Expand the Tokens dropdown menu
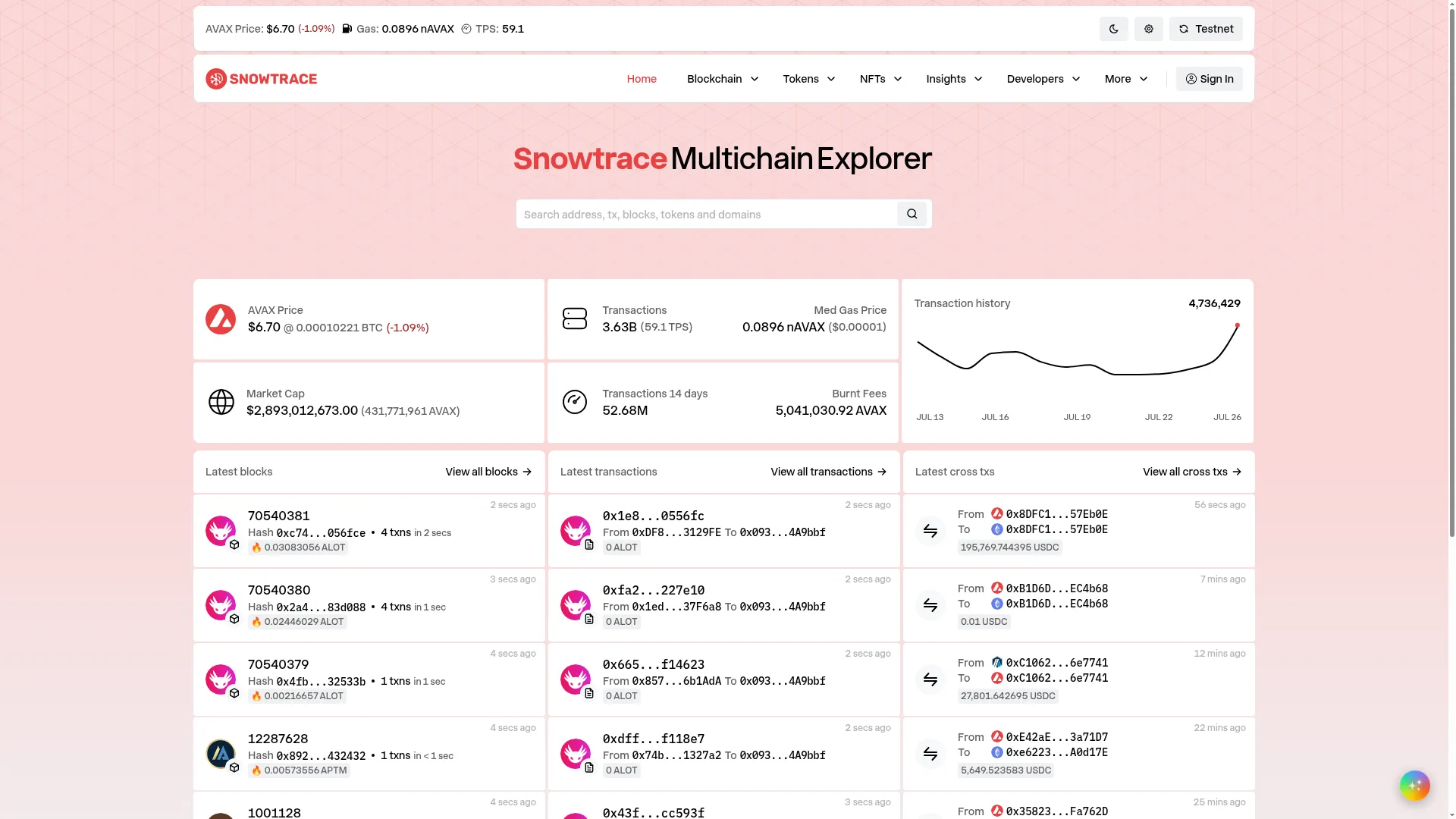The height and width of the screenshot is (819, 1456). (x=809, y=79)
